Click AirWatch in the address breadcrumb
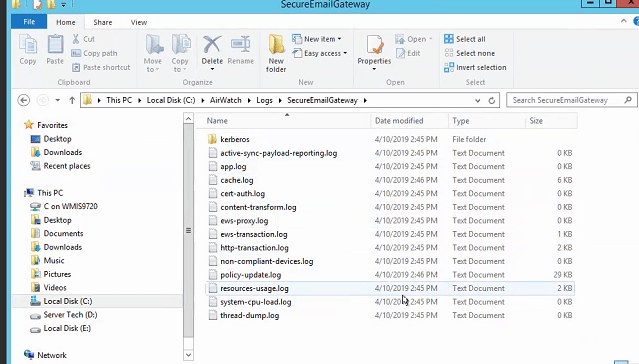The width and height of the screenshot is (639, 364). [226, 100]
